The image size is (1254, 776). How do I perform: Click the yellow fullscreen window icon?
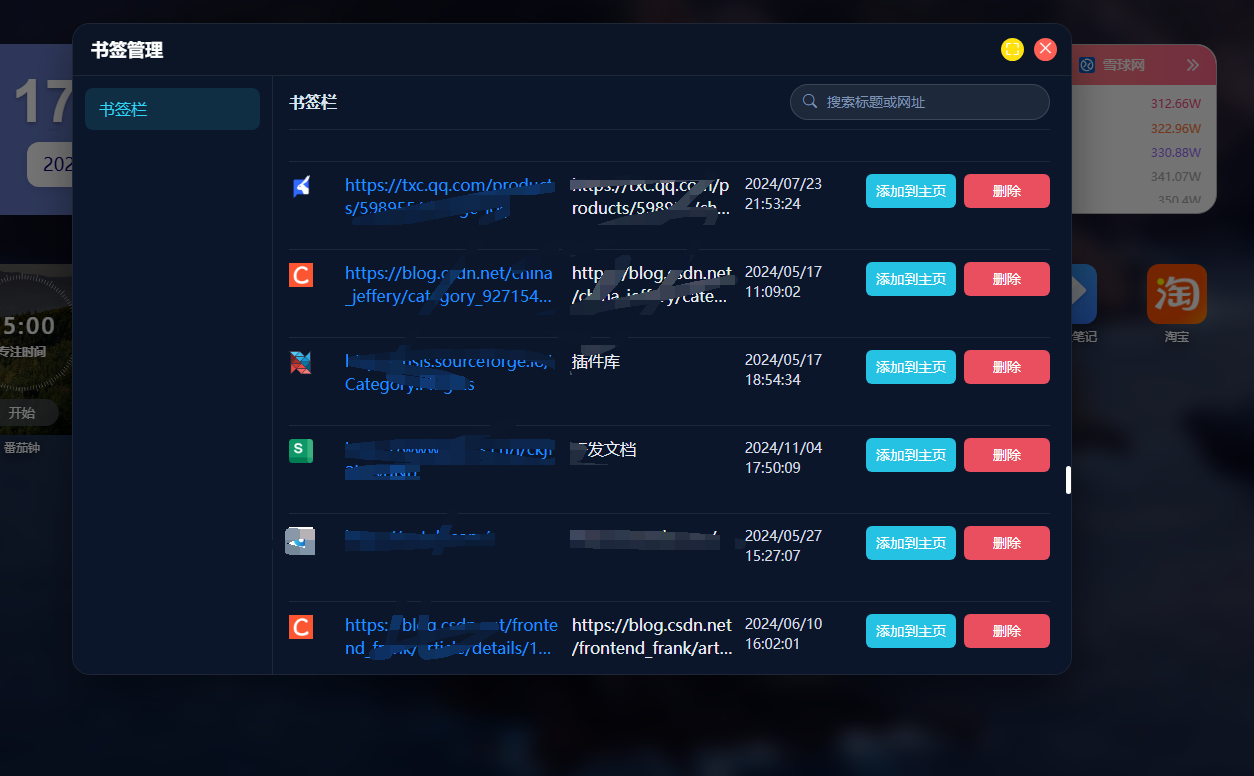[1012, 50]
